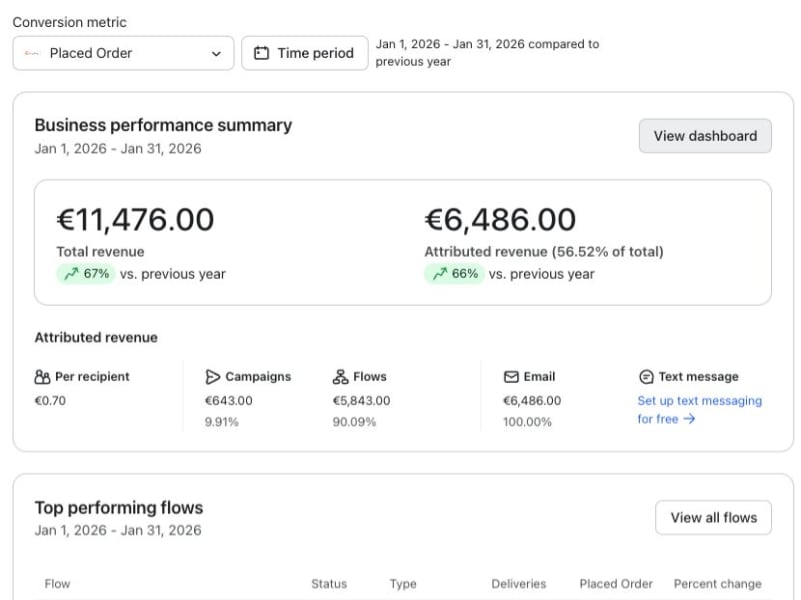This screenshot has width=801, height=600.
Task: Click the Percent change column header
Action: tap(717, 584)
